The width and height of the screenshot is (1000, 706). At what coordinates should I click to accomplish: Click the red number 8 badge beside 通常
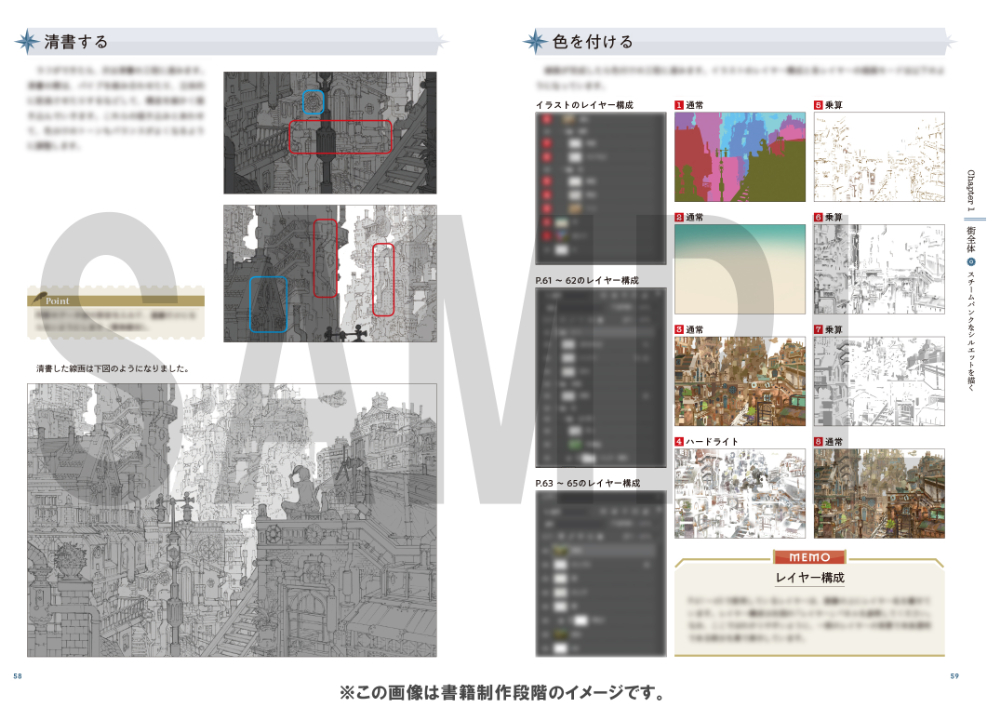pyautogui.click(x=818, y=441)
